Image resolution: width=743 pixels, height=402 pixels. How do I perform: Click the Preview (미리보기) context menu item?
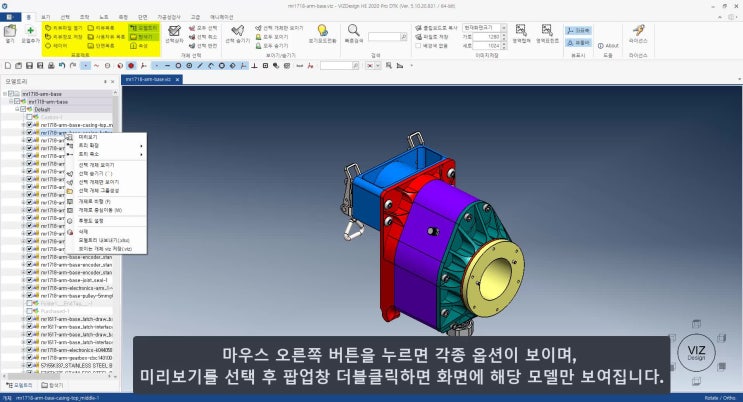pyautogui.click(x=88, y=137)
